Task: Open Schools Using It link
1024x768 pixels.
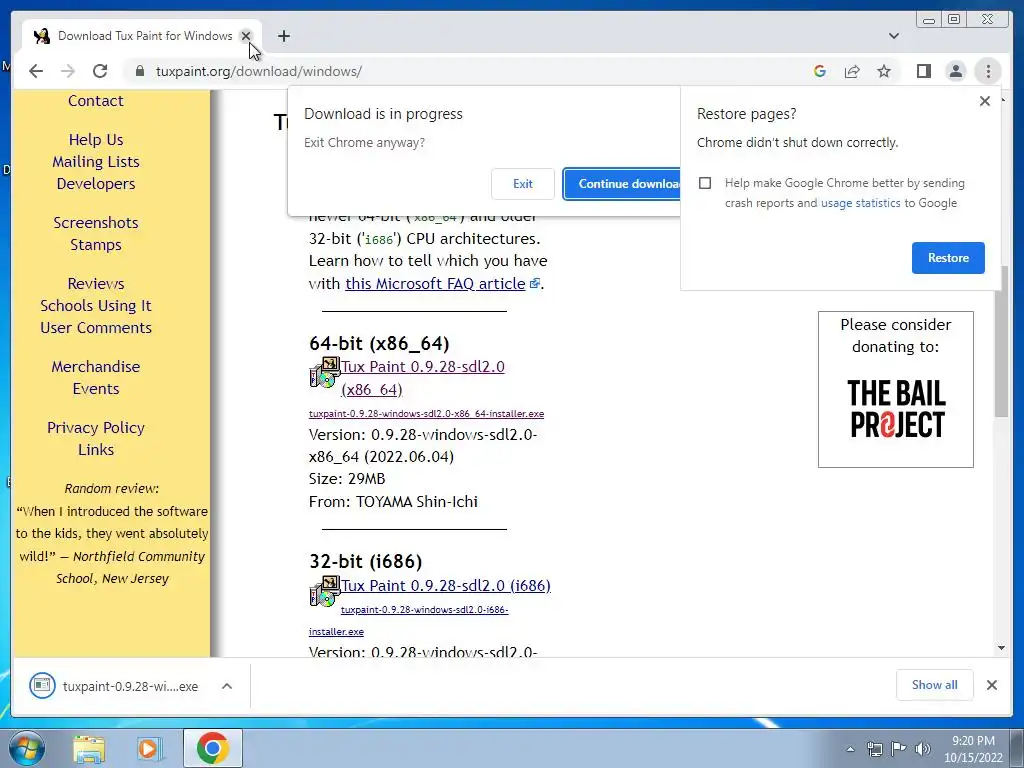Action: click(x=96, y=306)
